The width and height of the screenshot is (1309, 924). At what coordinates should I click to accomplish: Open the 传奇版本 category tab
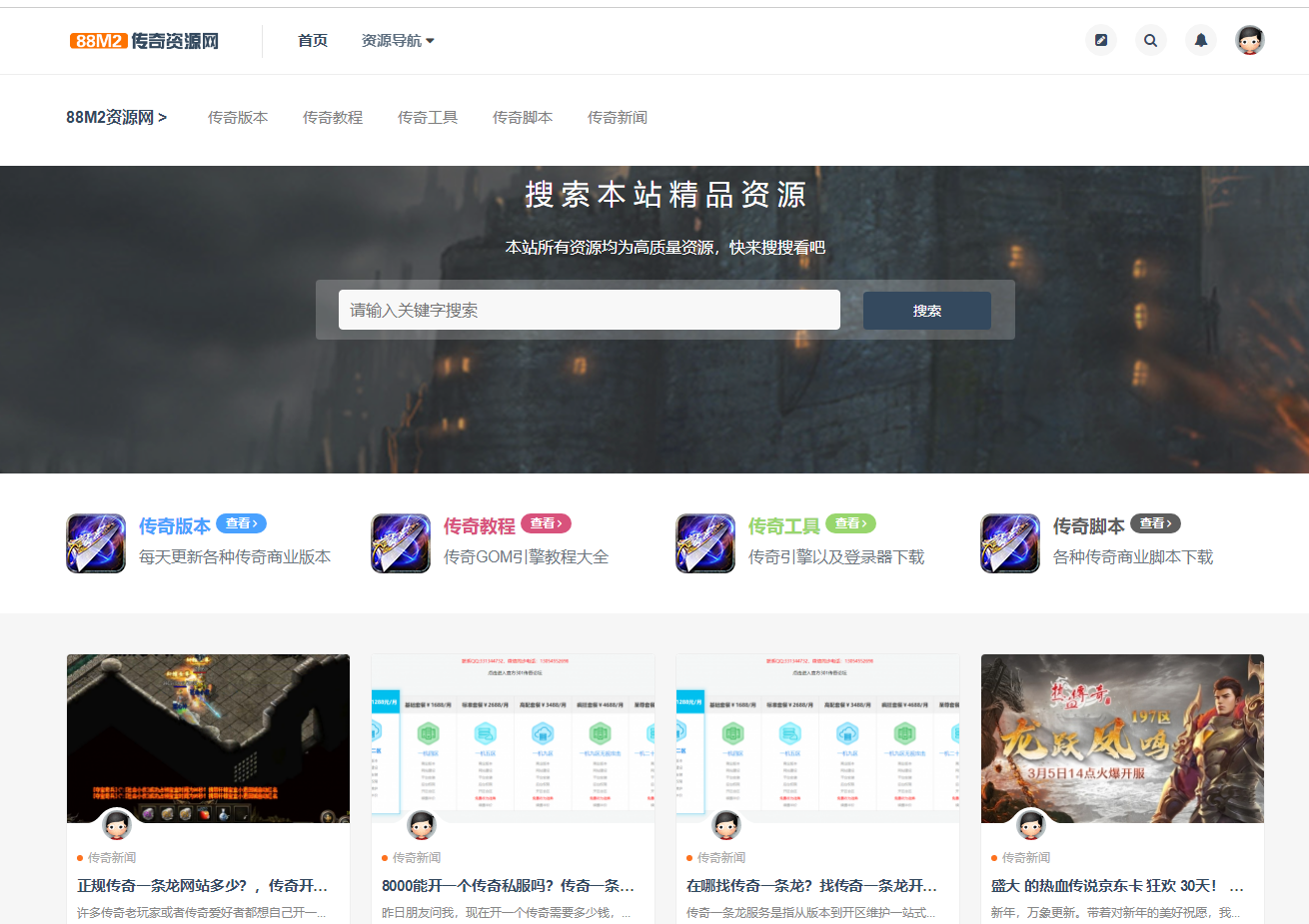[238, 118]
